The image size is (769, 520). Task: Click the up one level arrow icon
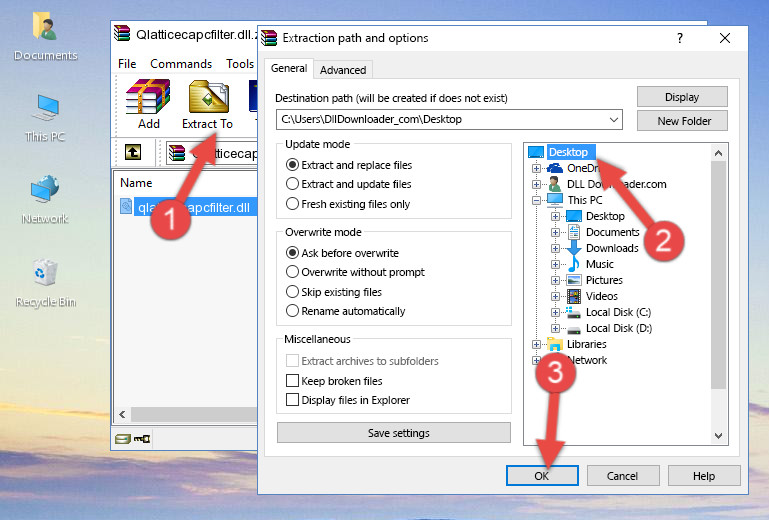point(133,153)
